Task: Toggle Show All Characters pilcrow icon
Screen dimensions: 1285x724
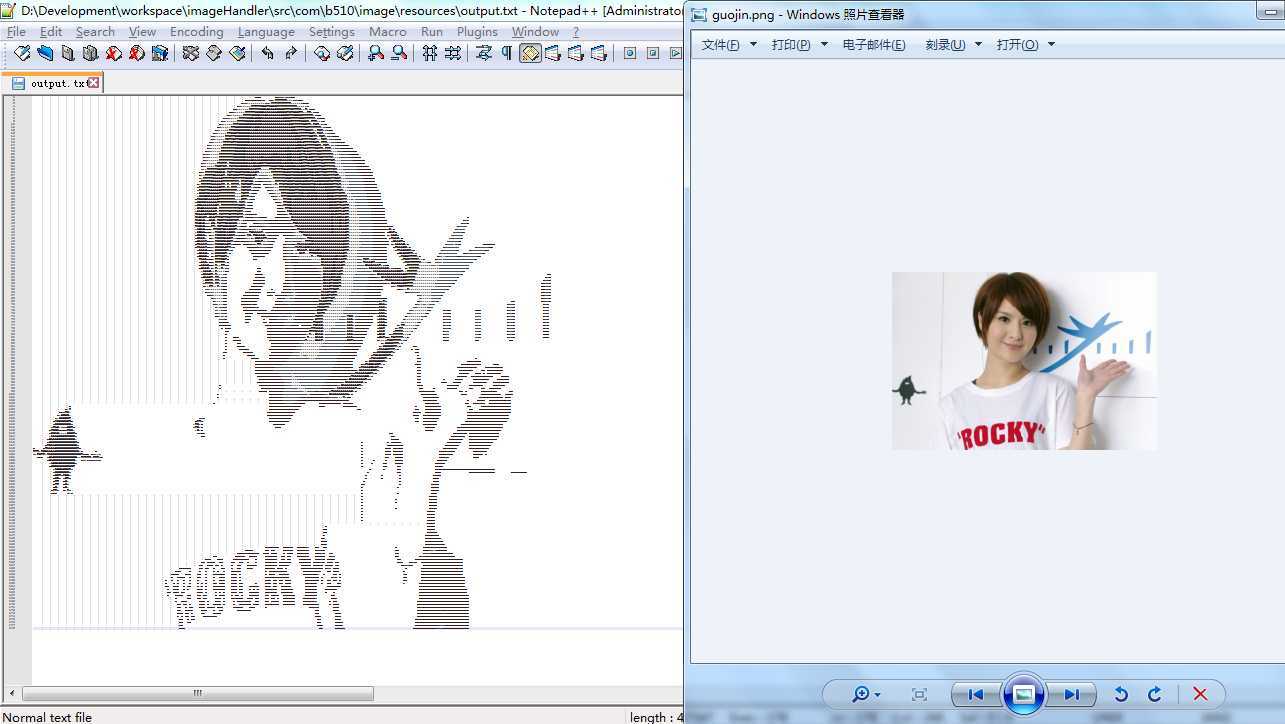Action: pyautogui.click(x=506, y=53)
